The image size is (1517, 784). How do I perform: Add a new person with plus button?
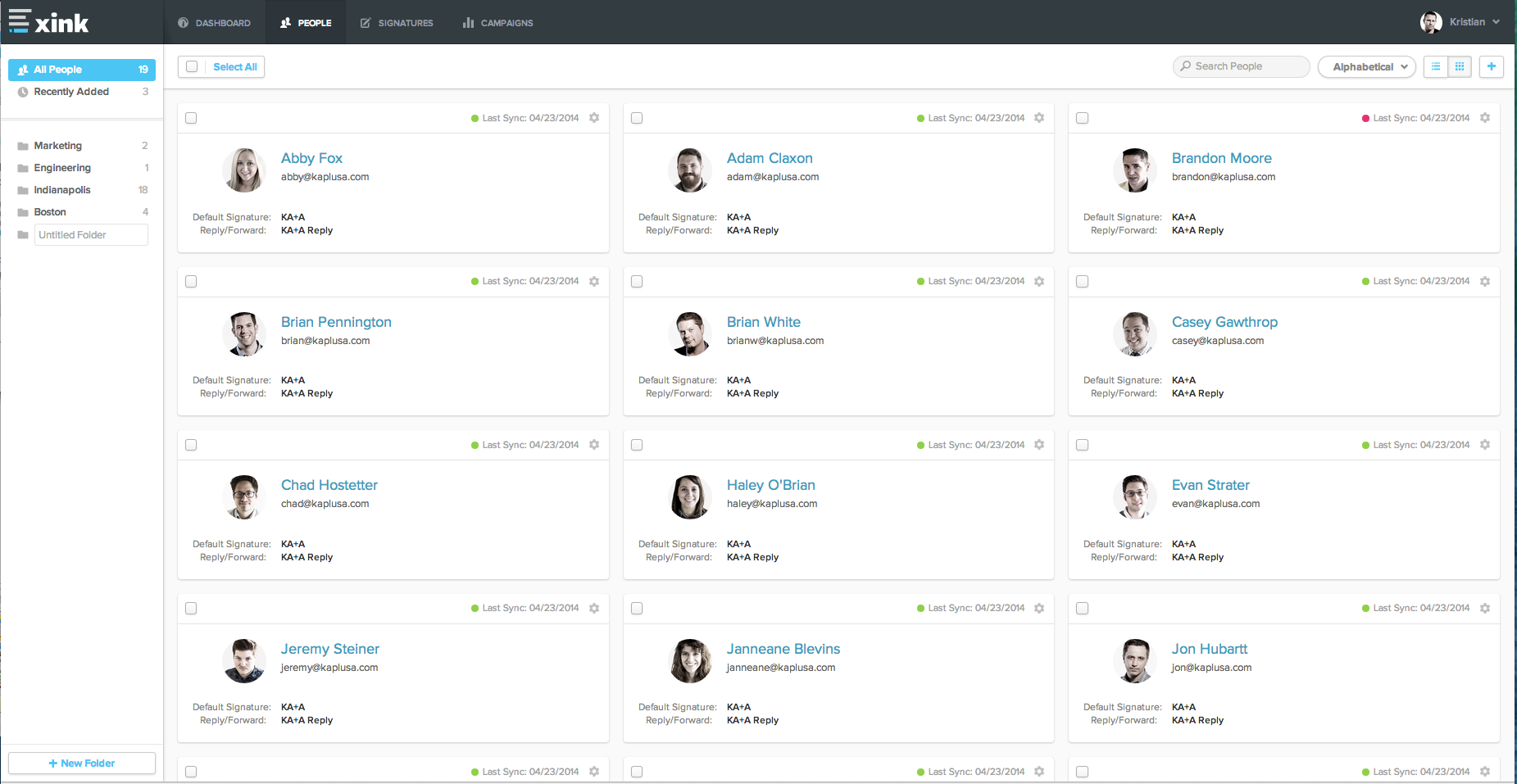point(1492,66)
